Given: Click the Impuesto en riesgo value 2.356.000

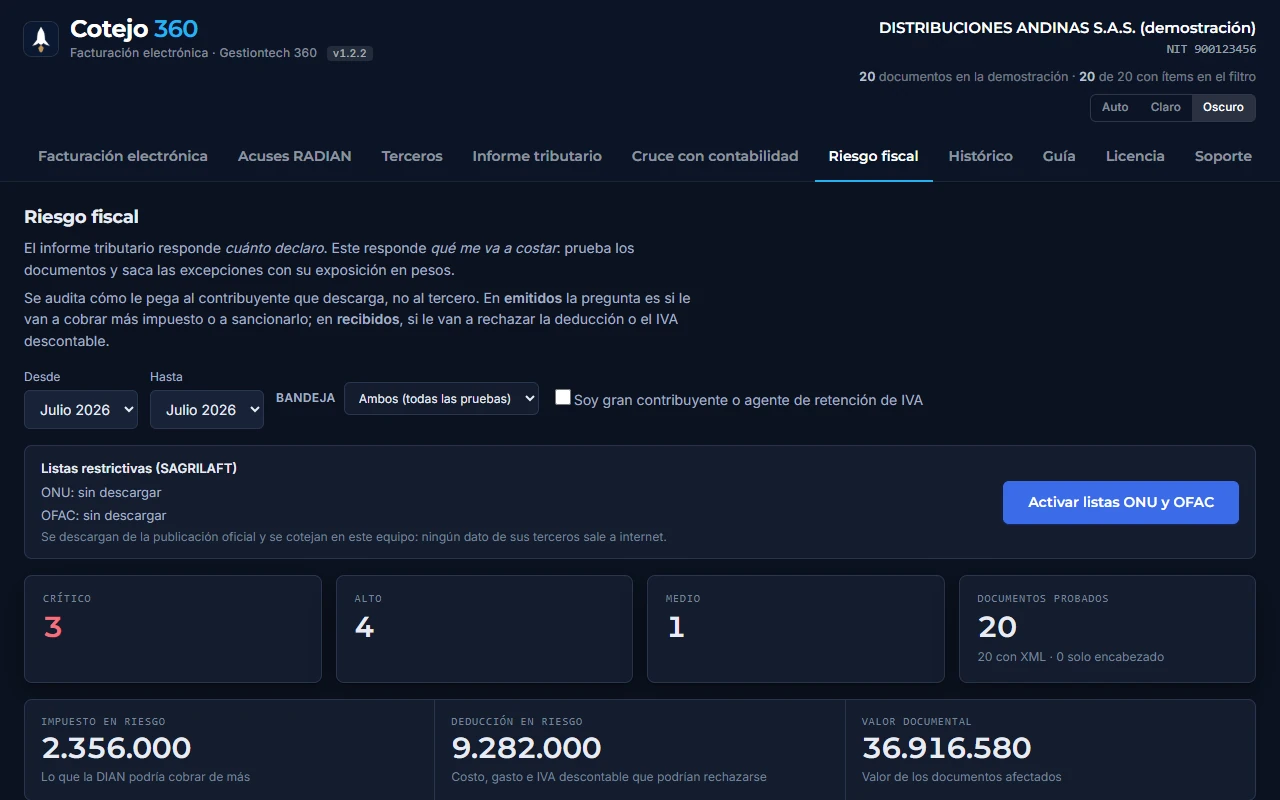Looking at the screenshot, I should pos(116,748).
